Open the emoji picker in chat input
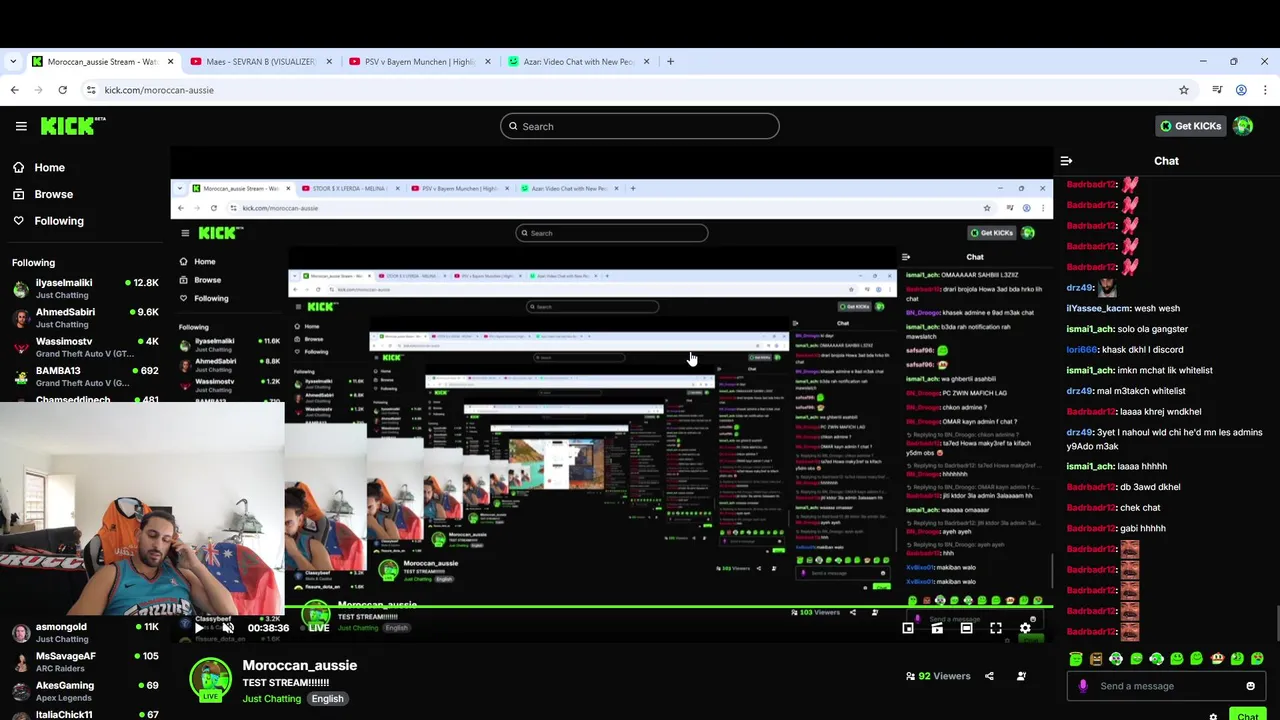1280x720 pixels. [1250, 686]
